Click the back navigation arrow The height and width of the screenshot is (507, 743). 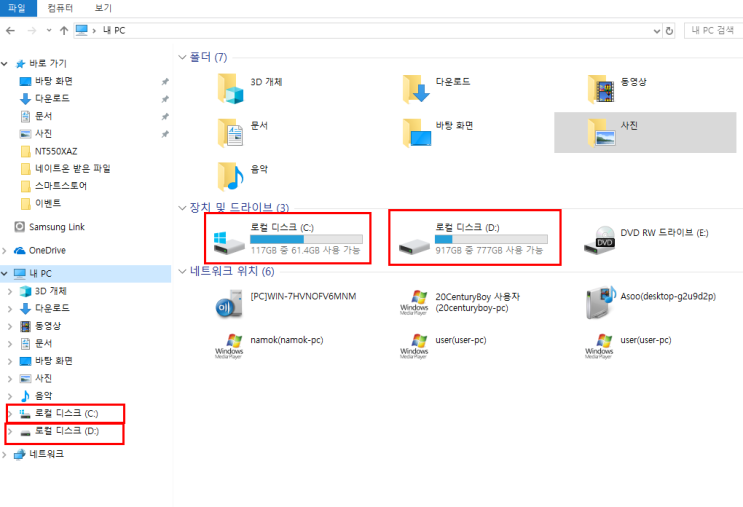10,31
